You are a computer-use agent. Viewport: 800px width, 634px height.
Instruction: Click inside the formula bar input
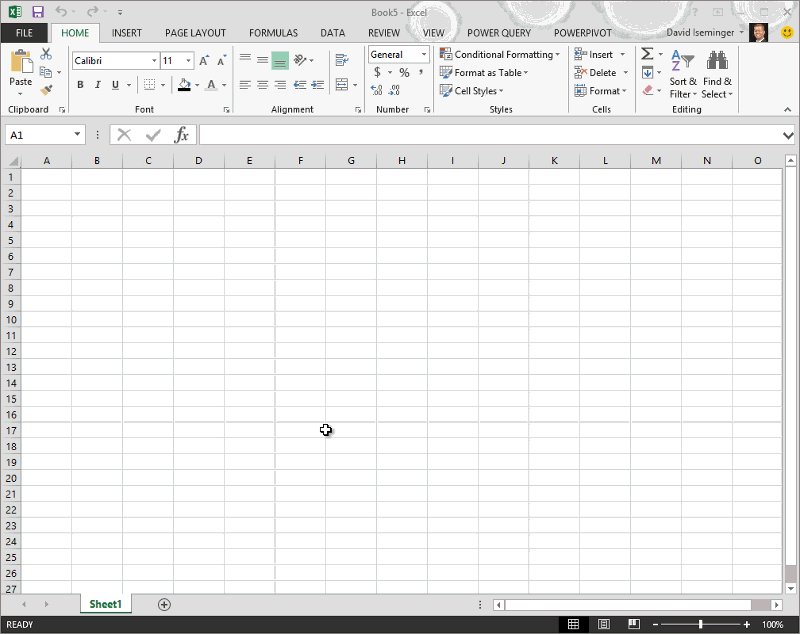coord(490,135)
